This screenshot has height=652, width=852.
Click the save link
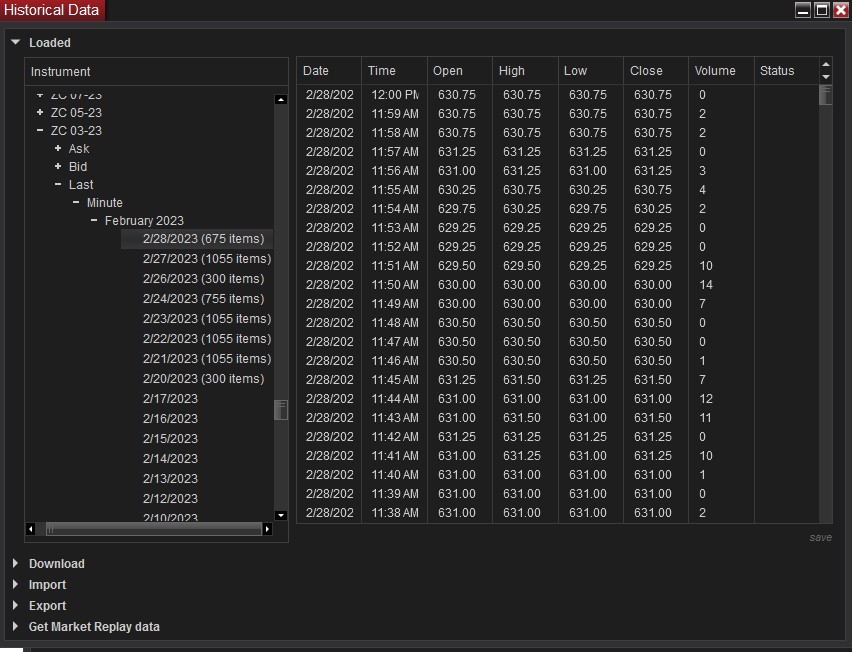pos(820,537)
